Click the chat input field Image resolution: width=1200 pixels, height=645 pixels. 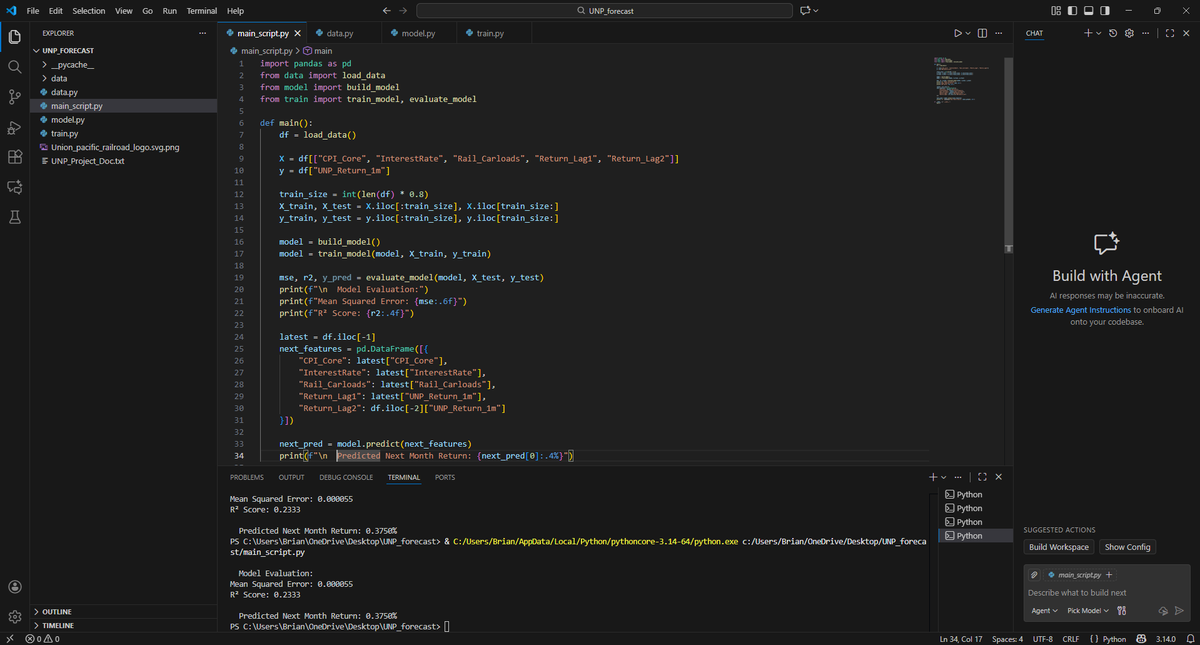tap(1107, 592)
